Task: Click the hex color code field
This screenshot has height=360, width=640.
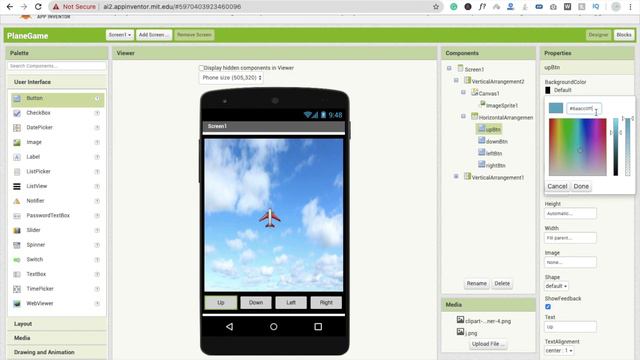Action: 583,109
